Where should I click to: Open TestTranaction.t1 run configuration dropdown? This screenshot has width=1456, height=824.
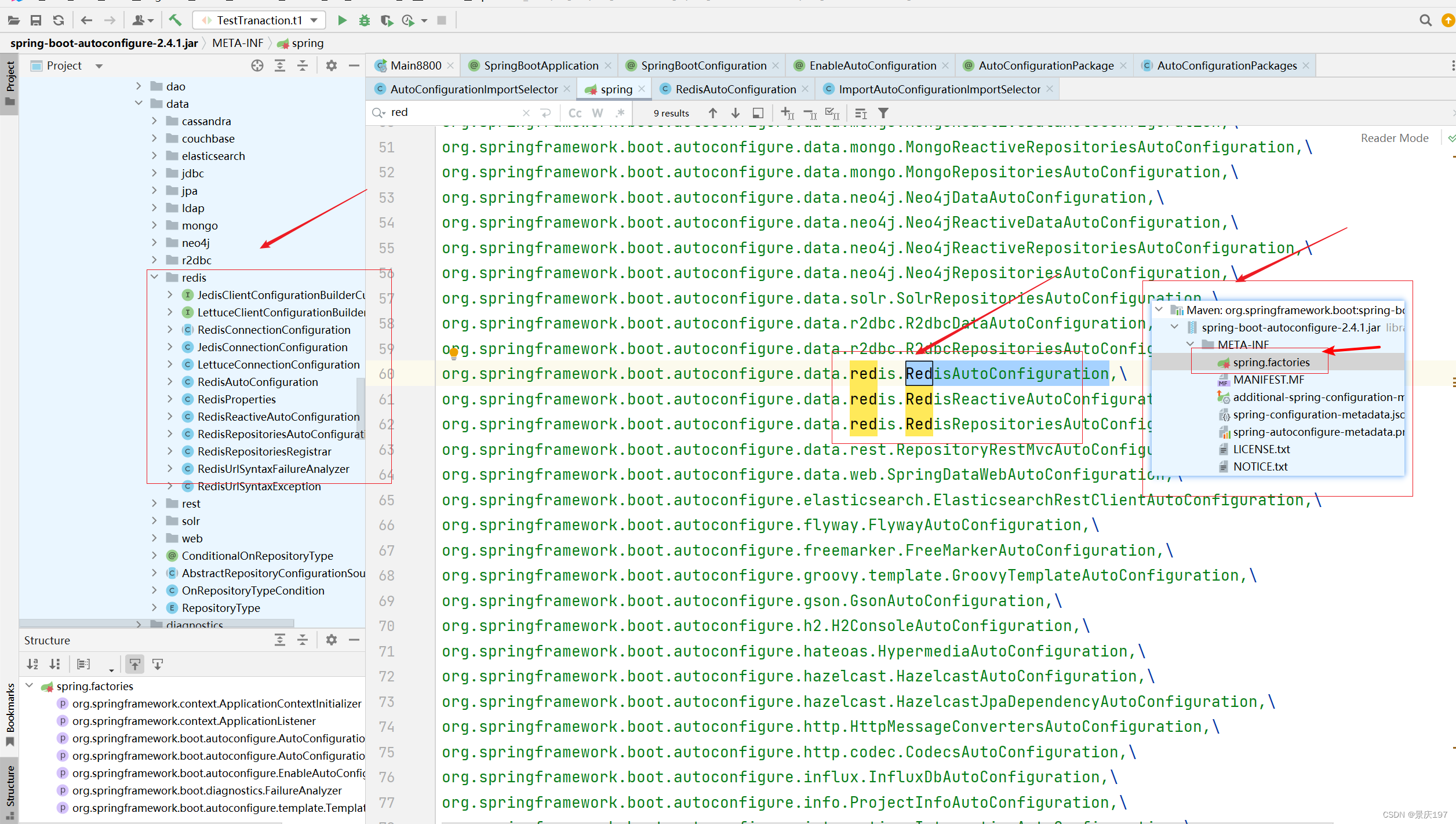[x=259, y=20]
